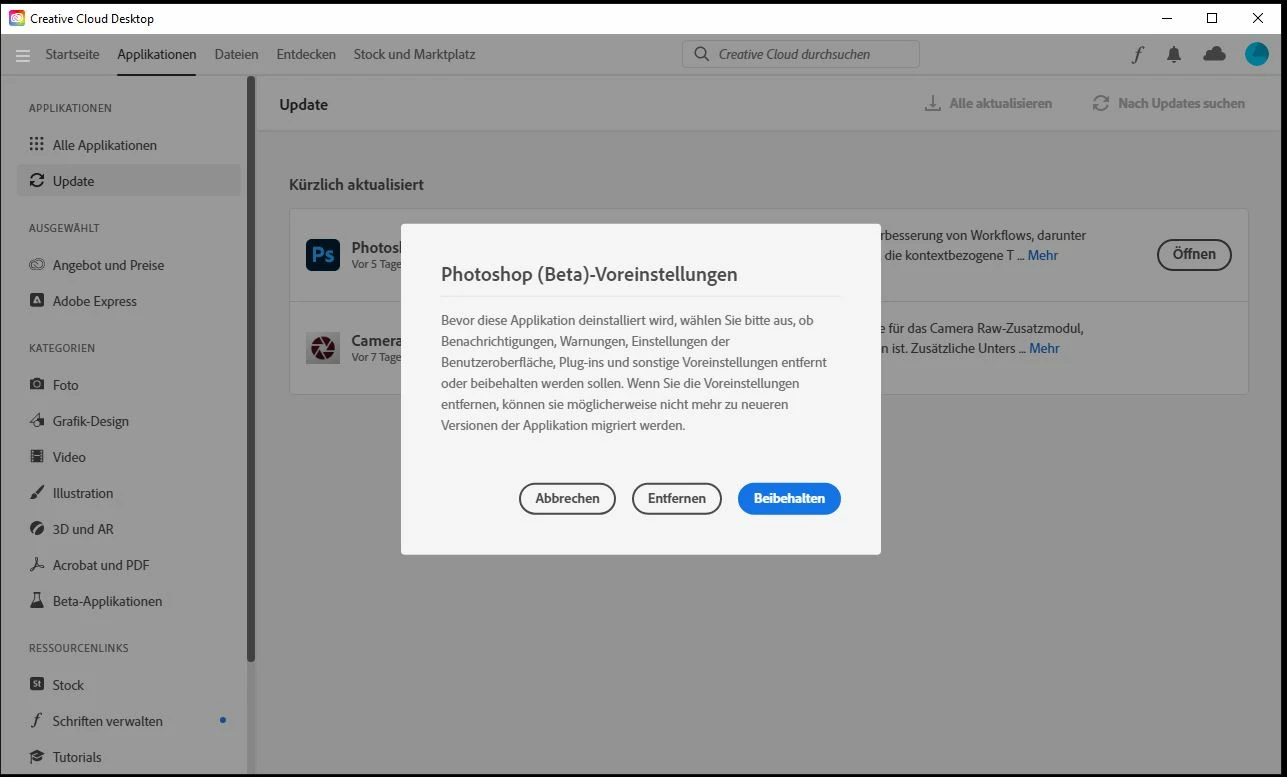The image size is (1287, 777).
Task: Click the Stock St icon
Action: coord(37,684)
